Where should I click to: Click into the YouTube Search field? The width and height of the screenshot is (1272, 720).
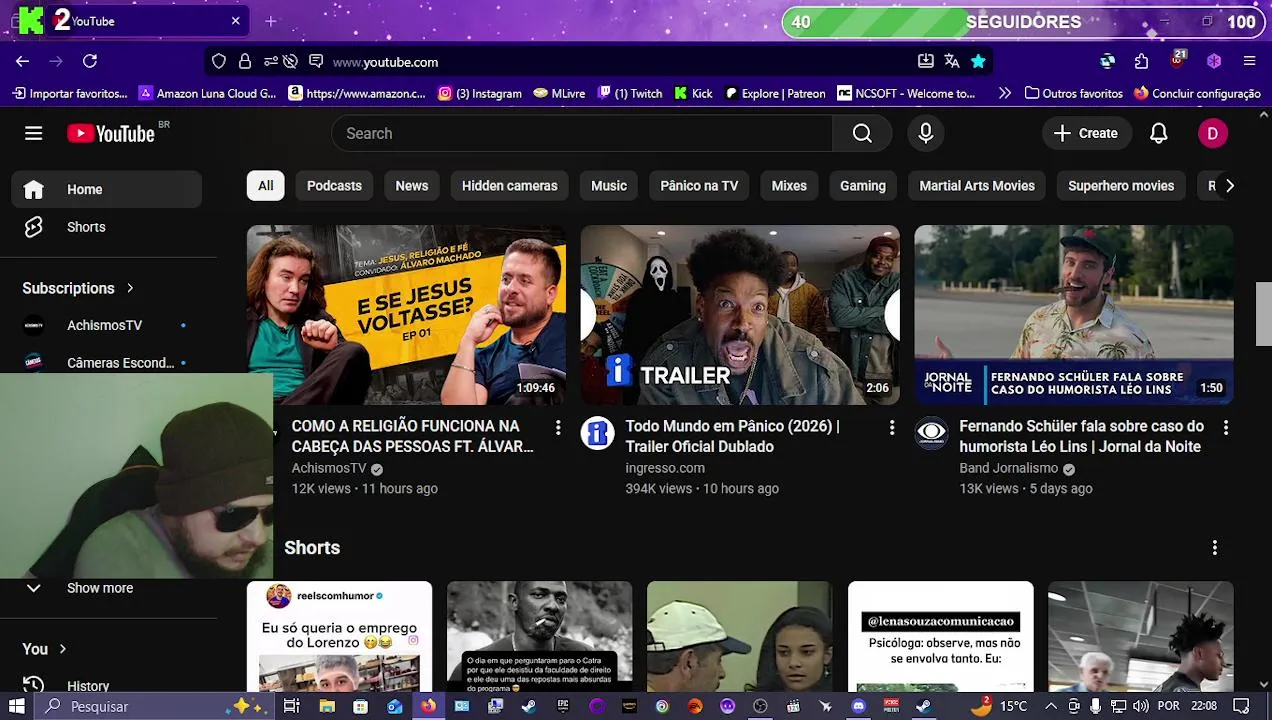click(x=582, y=133)
